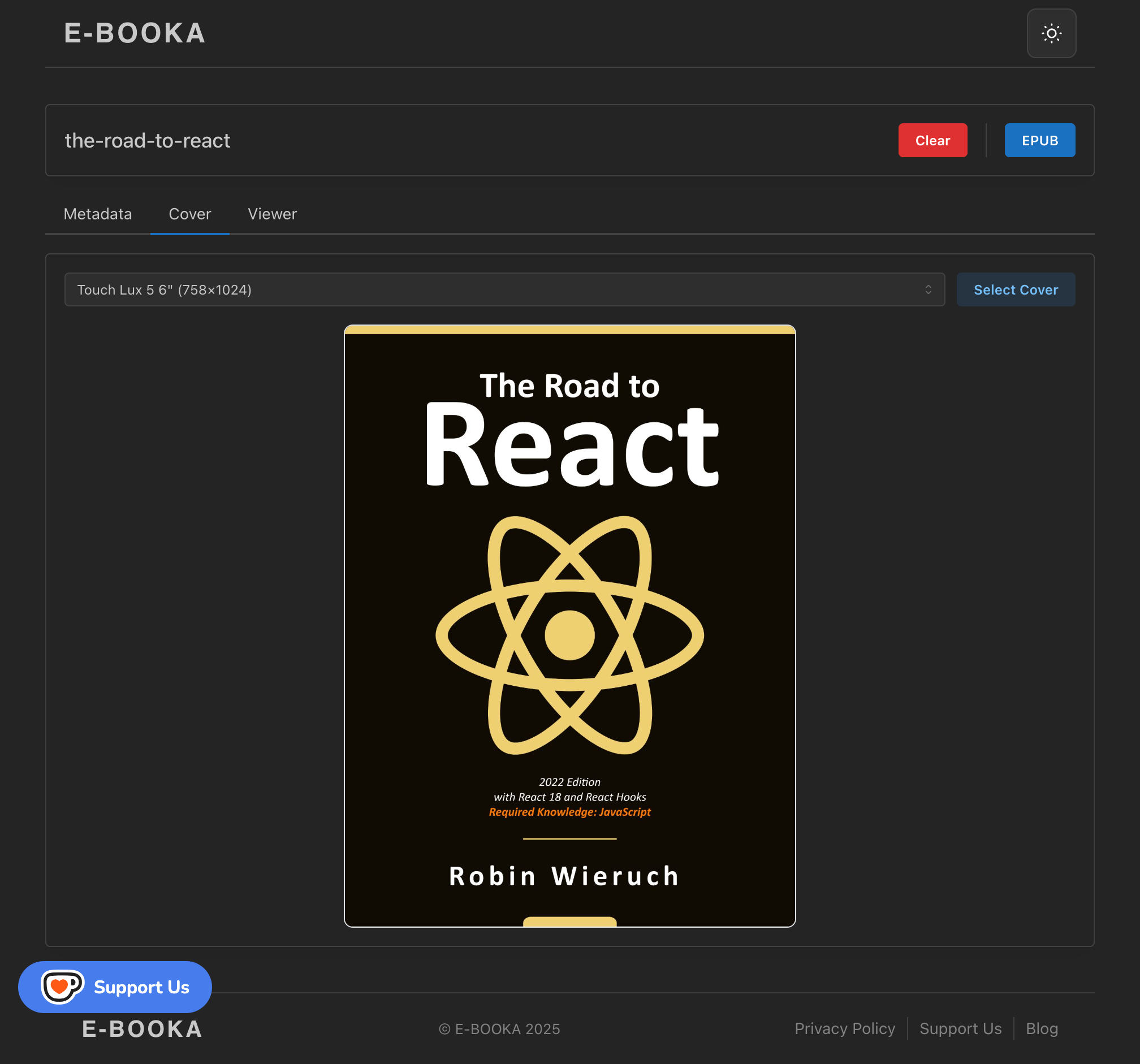The width and height of the screenshot is (1140, 1064).
Task: Click the Select Cover button
Action: click(x=1015, y=289)
